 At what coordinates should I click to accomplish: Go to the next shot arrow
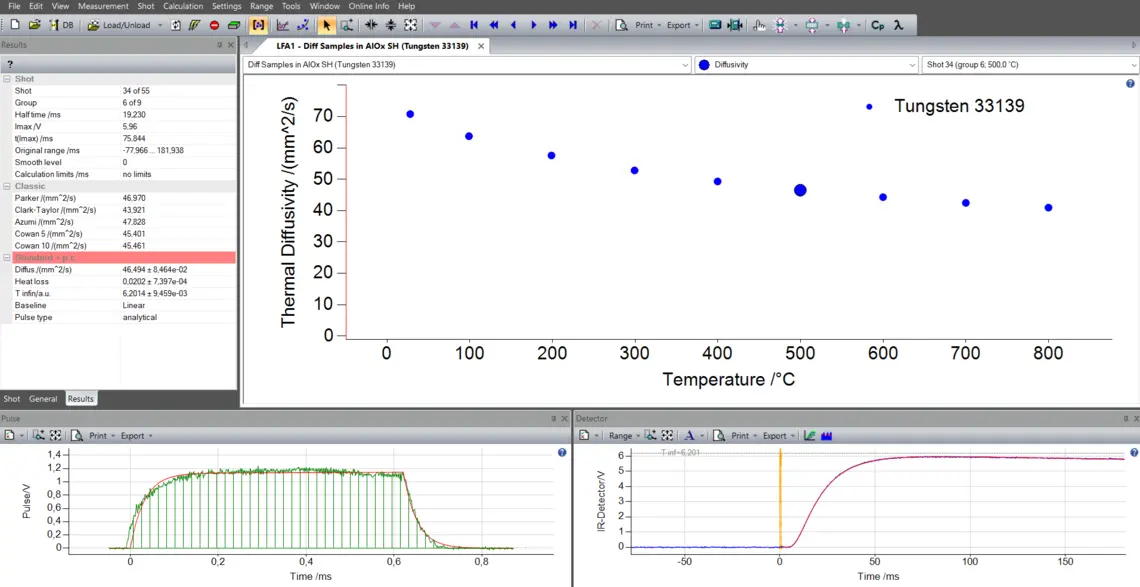[x=534, y=25]
